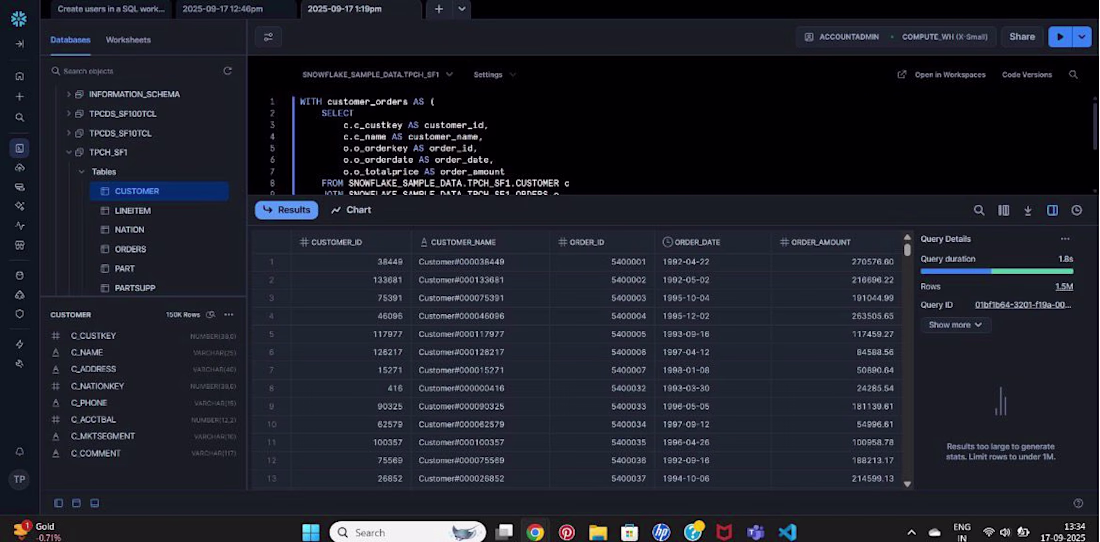Open Home from the left sidebar
The width and height of the screenshot is (1100, 542).
[x=20, y=76]
